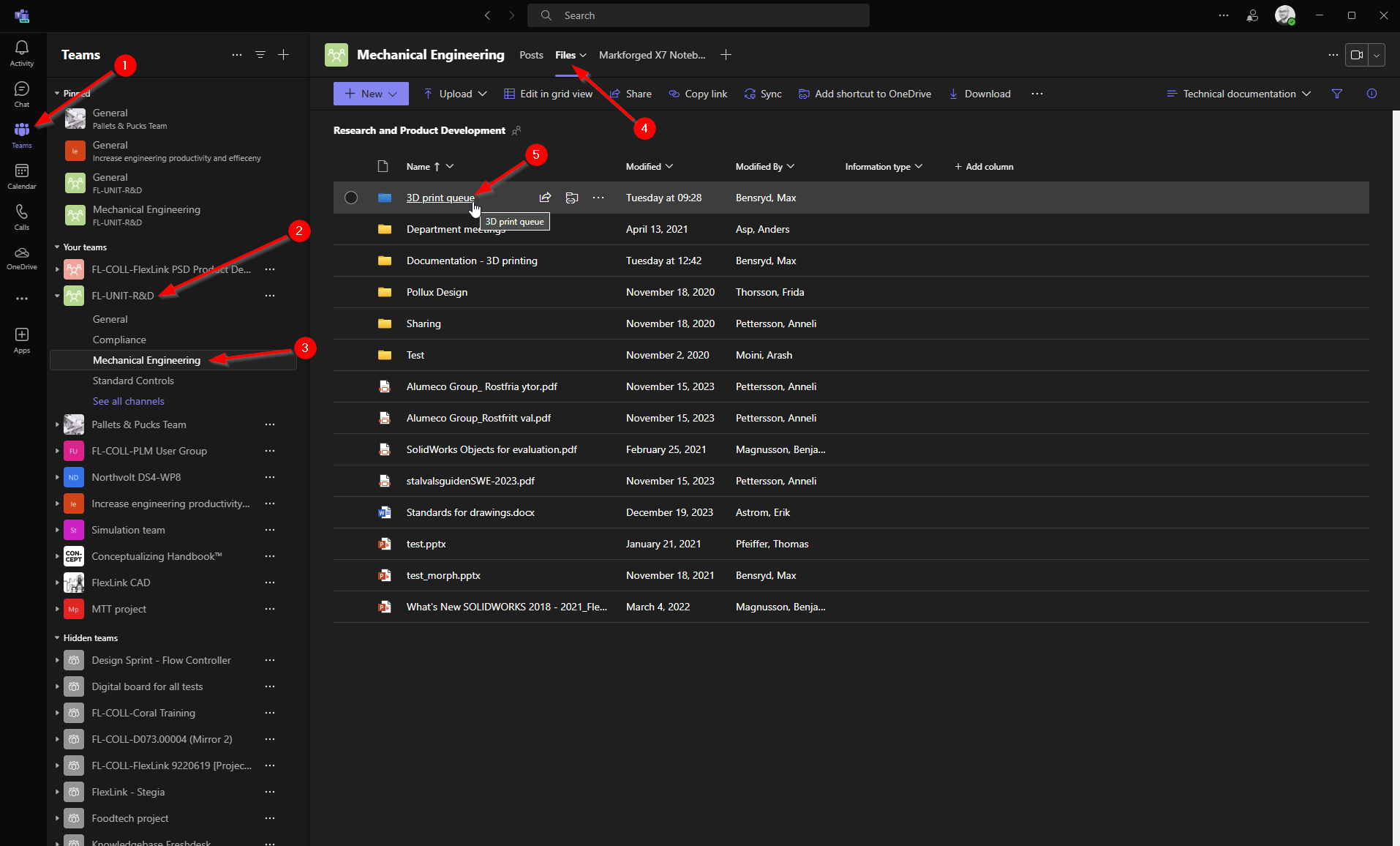Open more actions ellipsis on 3D print queue row
This screenshot has height=846, width=1400.
[x=598, y=198]
